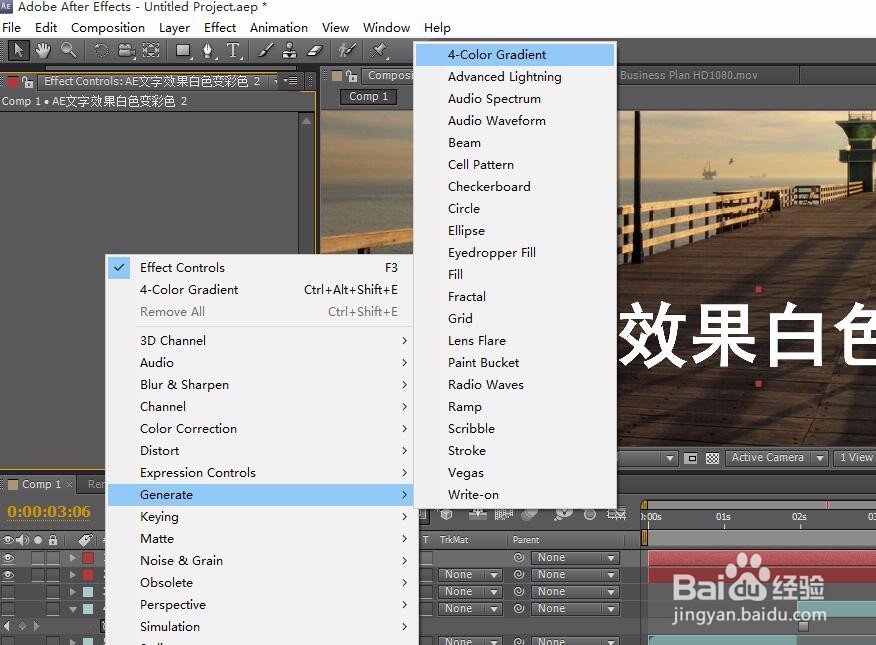Image resolution: width=876 pixels, height=645 pixels.
Task: Open the Blur & Sharpen effect category
Action: (x=260, y=385)
